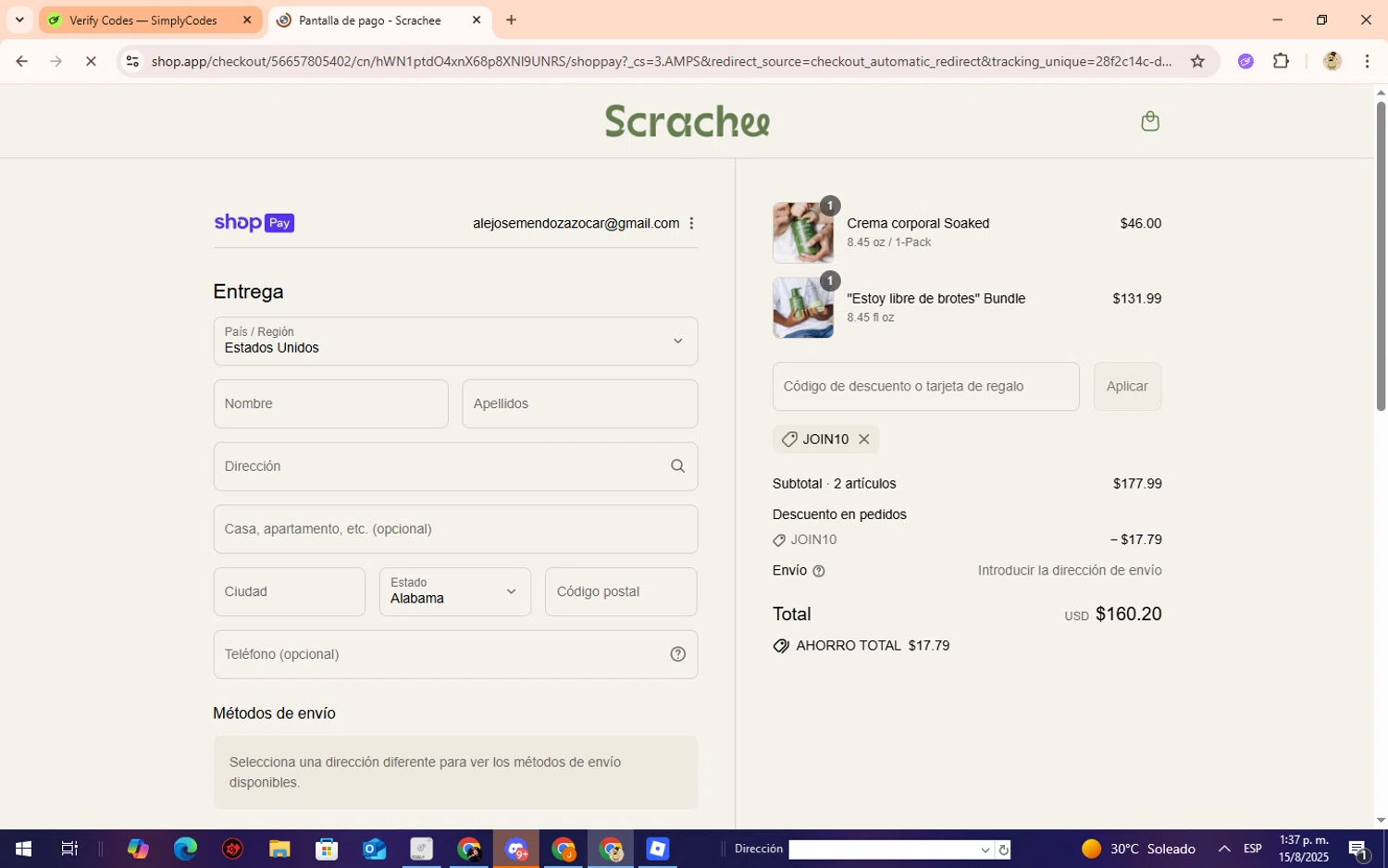
Task: Open File Explorer from the taskbar
Action: point(279,849)
